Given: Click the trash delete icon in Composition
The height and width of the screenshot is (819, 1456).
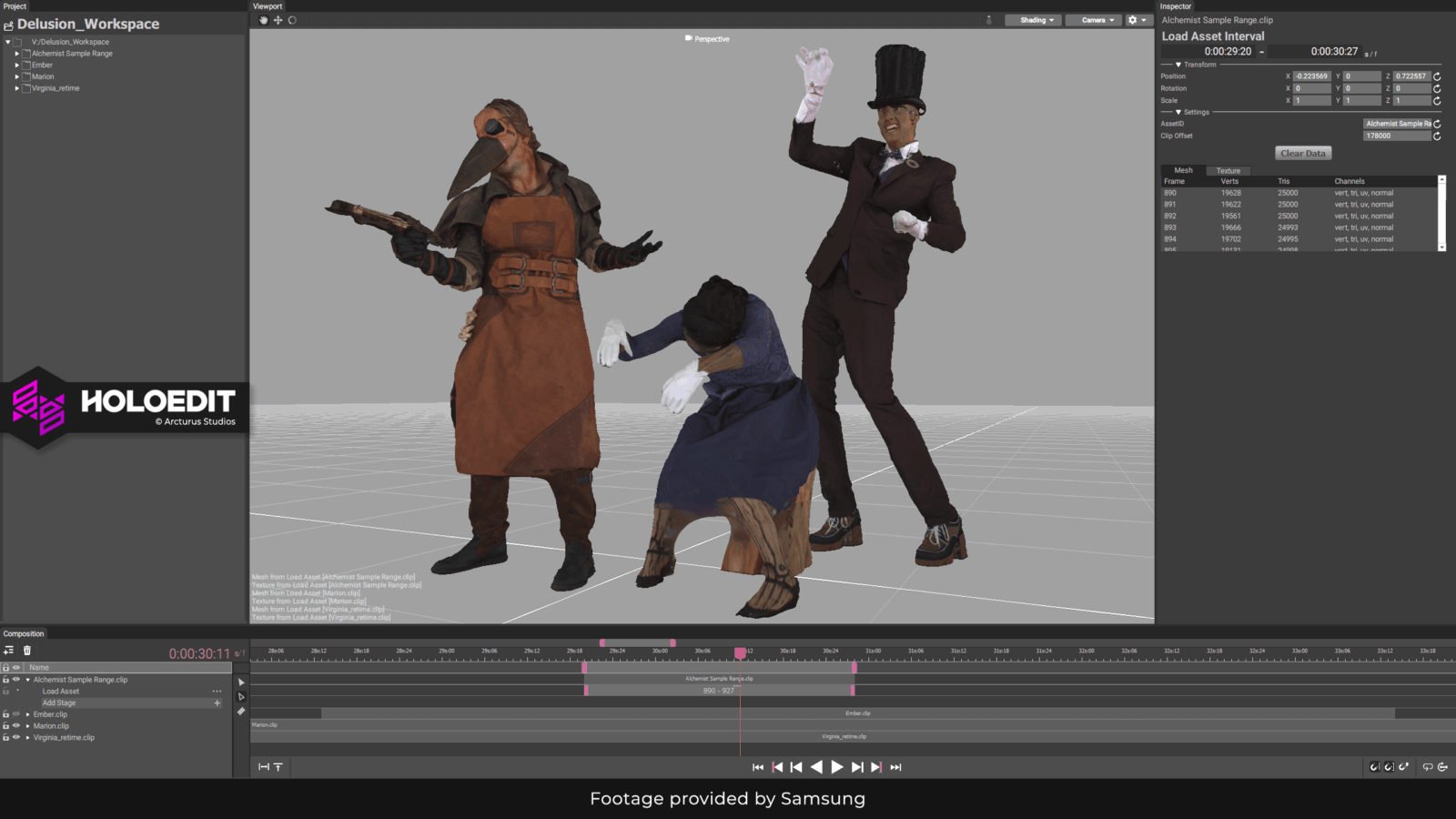Looking at the screenshot, I should tap(27, 651).
